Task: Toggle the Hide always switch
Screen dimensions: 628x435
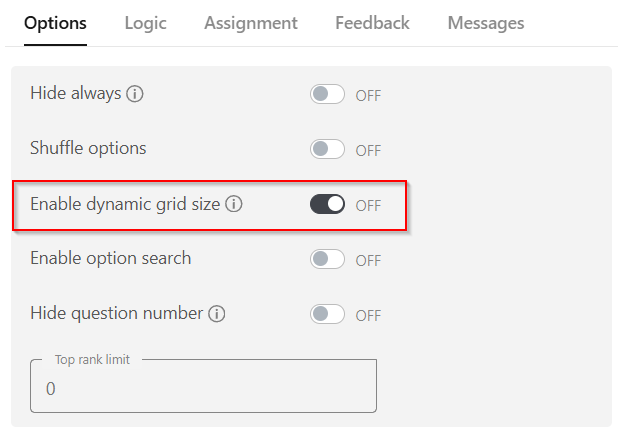Action: point(327,95)
